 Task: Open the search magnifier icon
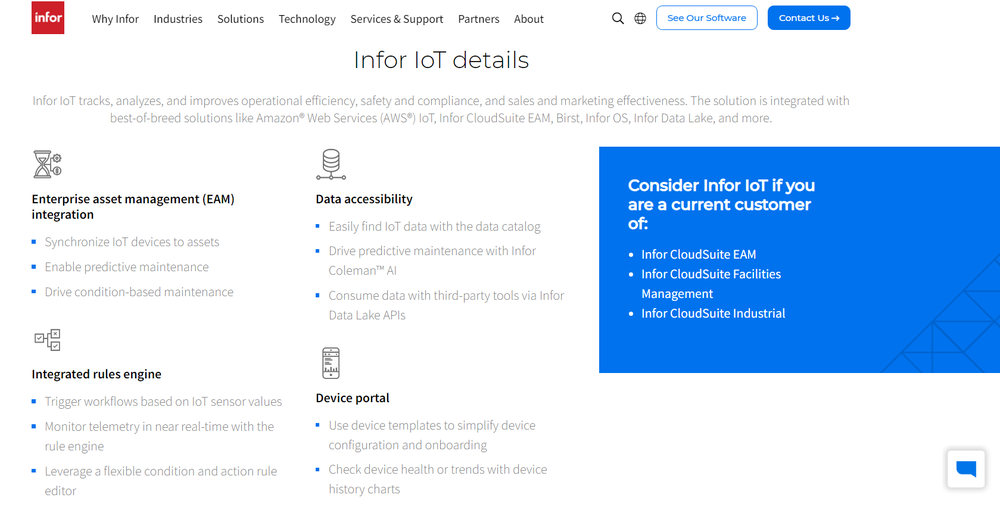[x=617, y=19]
